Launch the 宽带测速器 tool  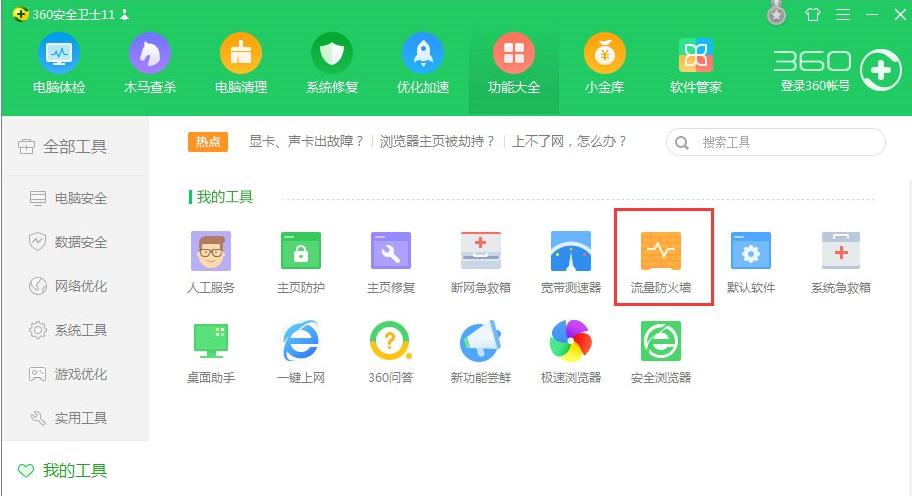tap(571, 262)
